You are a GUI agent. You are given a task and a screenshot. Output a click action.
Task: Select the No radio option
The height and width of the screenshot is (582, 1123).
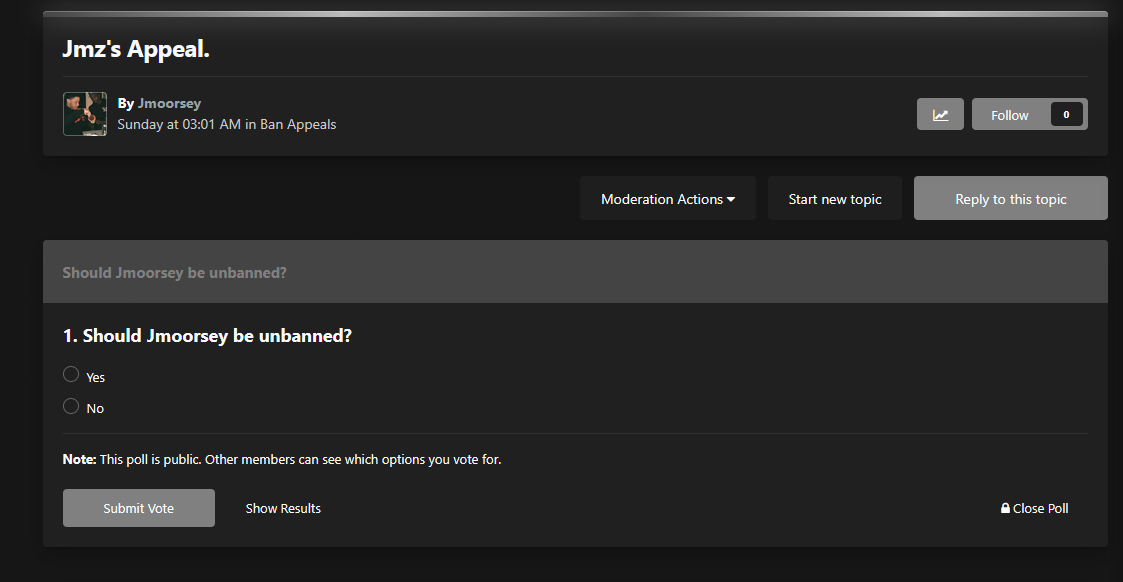coord(71,406)
